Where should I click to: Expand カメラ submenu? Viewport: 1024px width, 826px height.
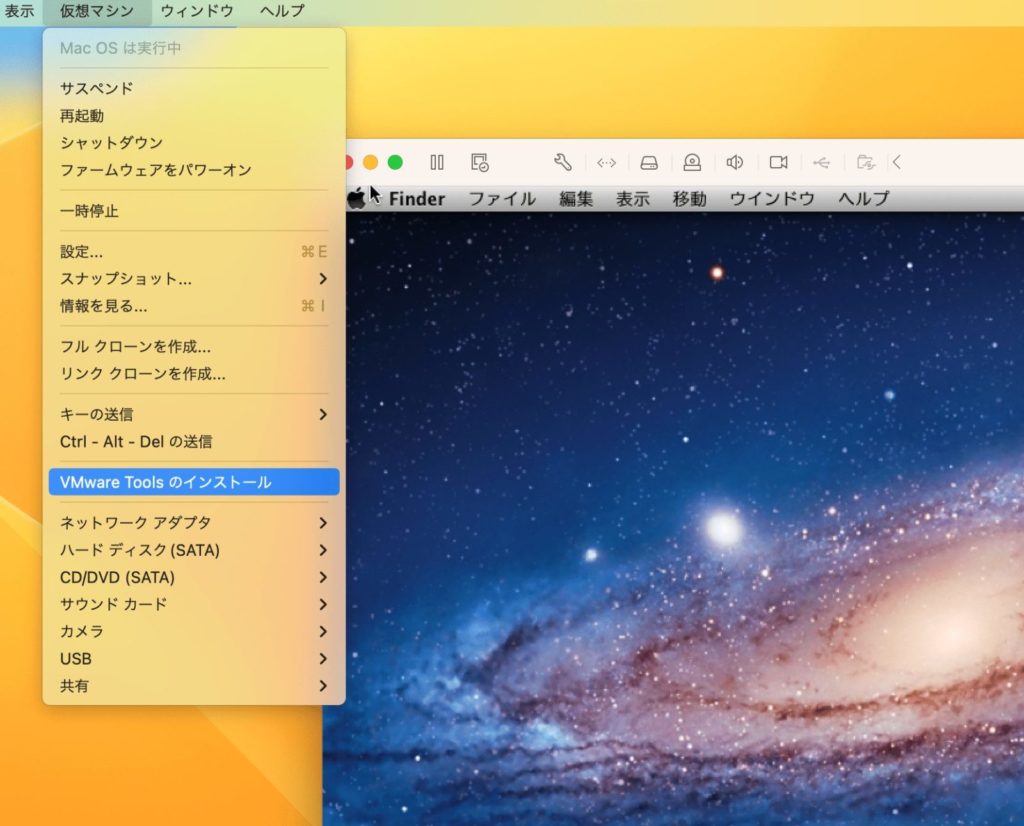(194, 631)
